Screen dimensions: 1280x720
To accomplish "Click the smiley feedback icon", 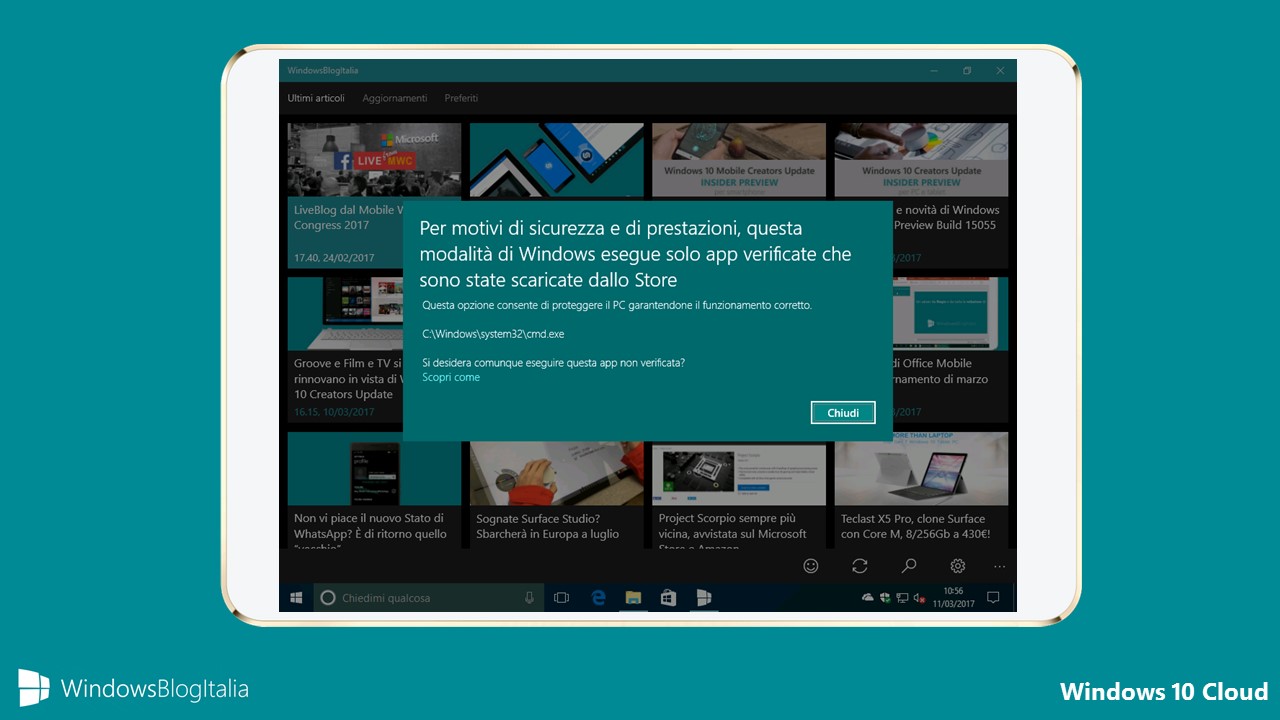I will tap(811, 566).
